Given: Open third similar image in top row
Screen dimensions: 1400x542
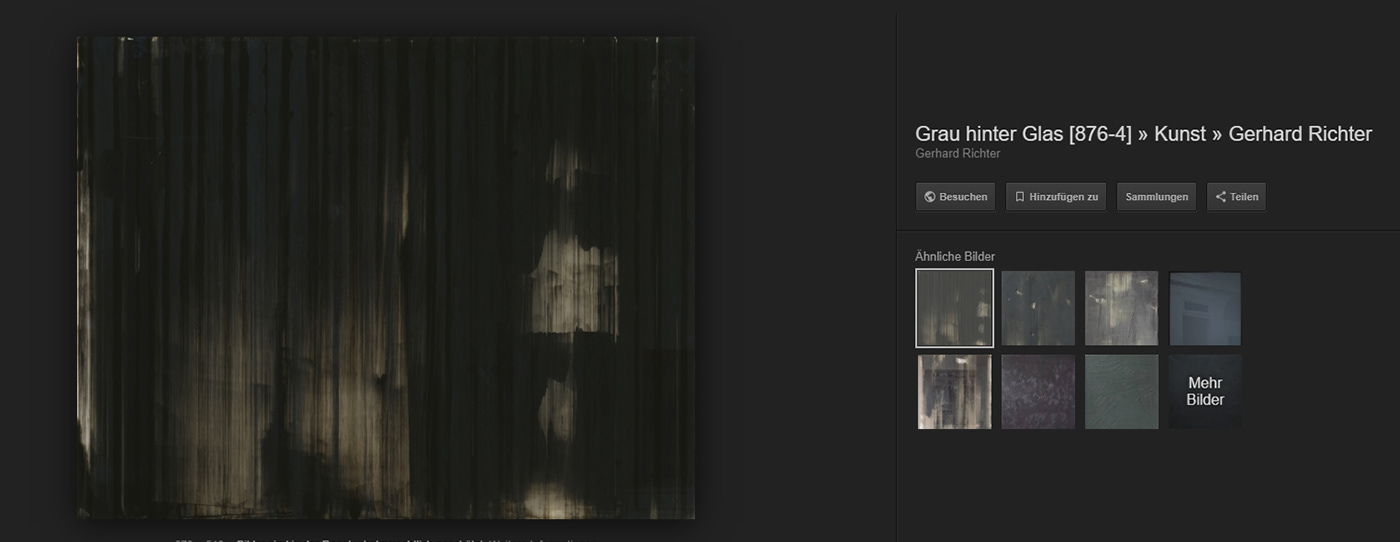Looking at the screenshot, I should pos(1122,308).
